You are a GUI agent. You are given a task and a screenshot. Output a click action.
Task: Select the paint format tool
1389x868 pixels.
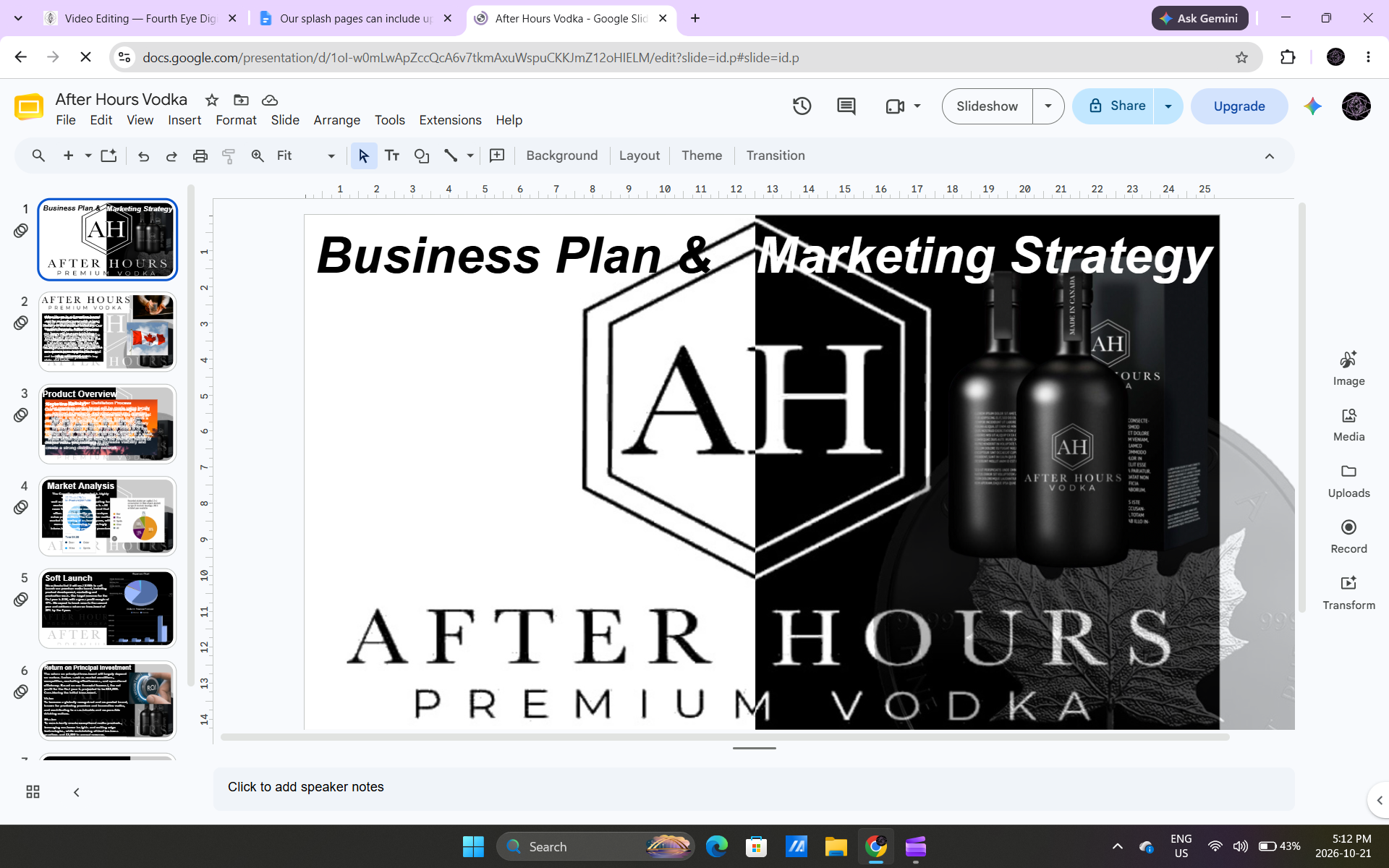pos(229,156)
